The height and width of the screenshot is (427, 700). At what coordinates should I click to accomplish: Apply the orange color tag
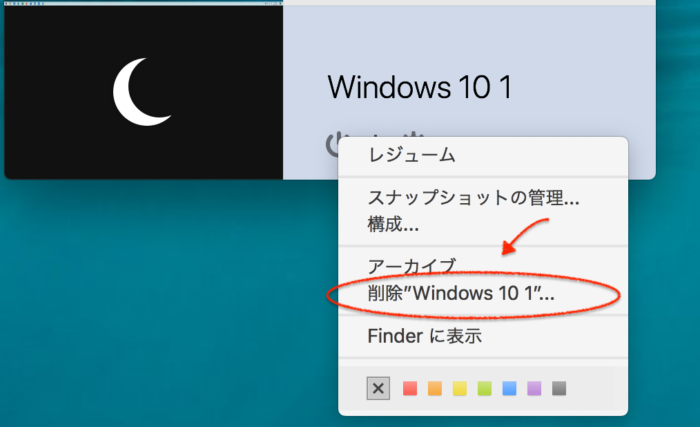[435, 388]
